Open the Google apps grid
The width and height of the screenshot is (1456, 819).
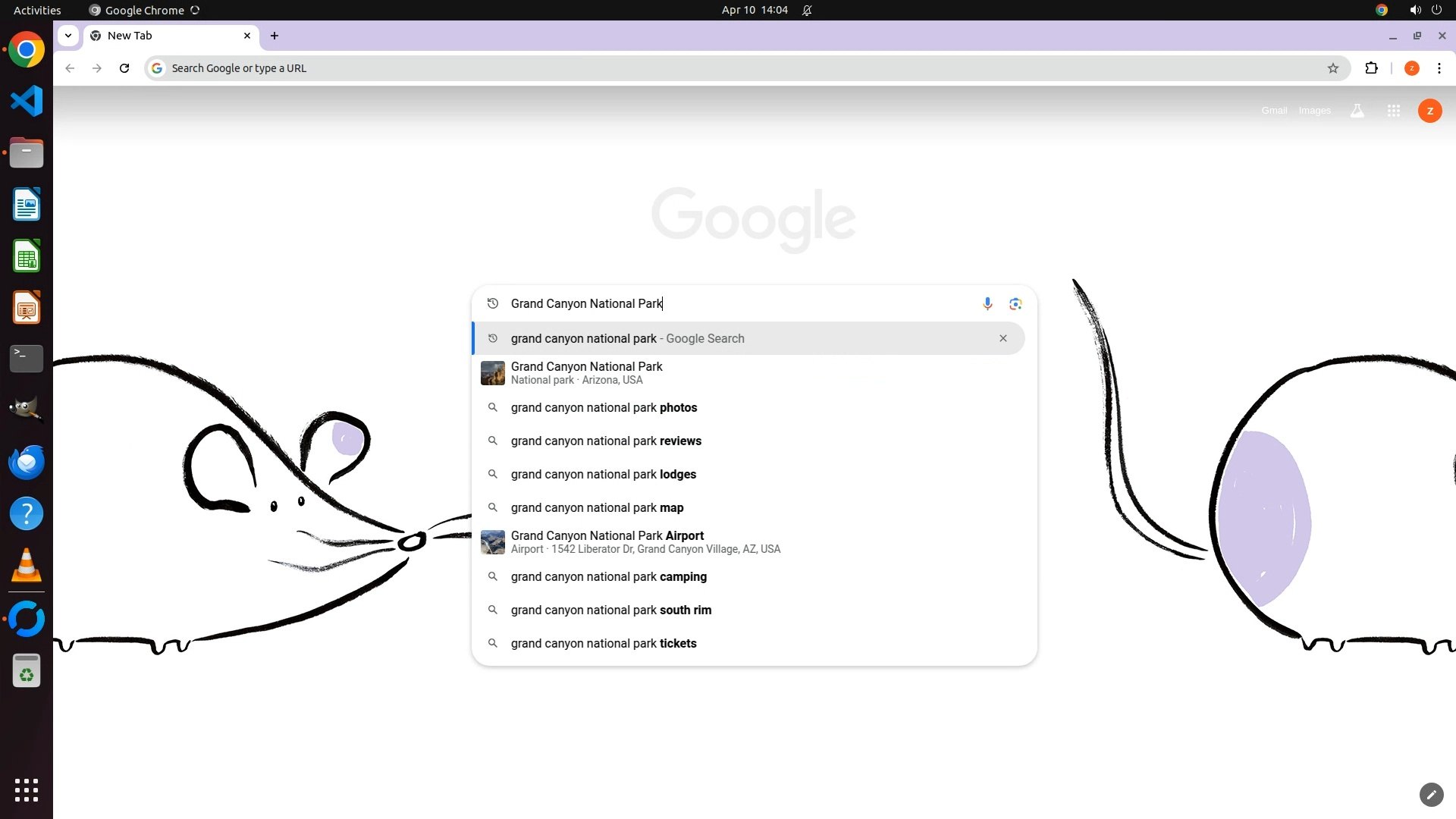[1393, 111]
